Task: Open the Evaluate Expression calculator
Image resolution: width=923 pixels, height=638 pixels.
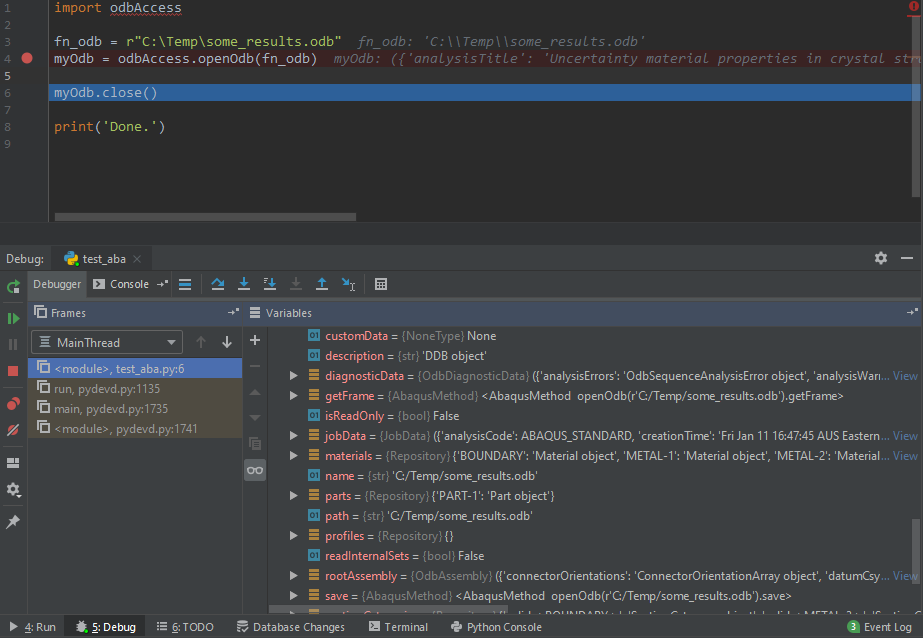Action: coord(381,285)
